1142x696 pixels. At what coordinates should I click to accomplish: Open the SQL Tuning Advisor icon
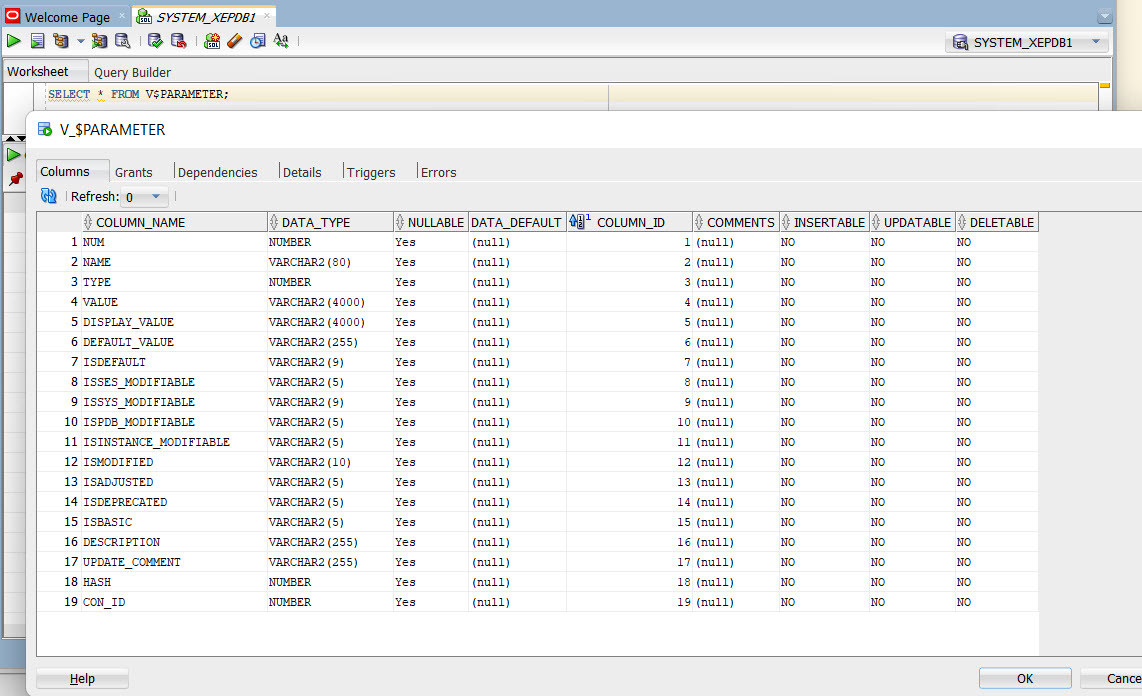[x=122, y=41]
